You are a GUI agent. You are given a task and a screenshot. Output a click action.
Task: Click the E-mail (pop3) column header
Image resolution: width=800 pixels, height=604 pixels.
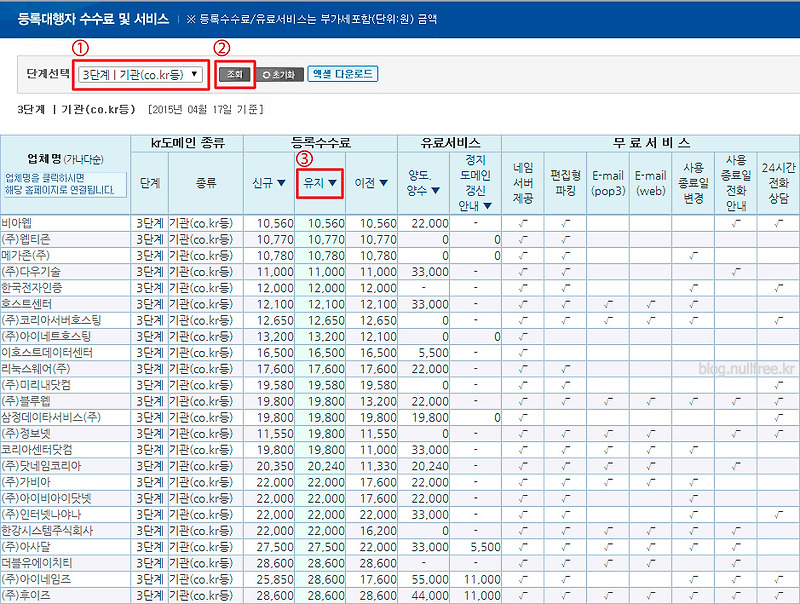[x=608, y=183]
